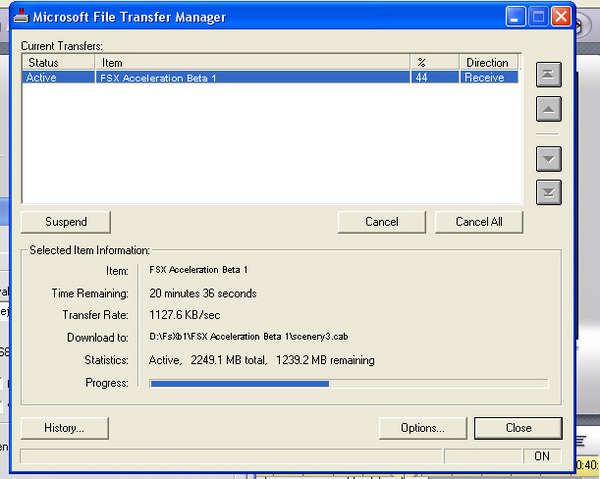Move selected transfer down one position
This screenshot has width=600, height=479.
point(548,158)
